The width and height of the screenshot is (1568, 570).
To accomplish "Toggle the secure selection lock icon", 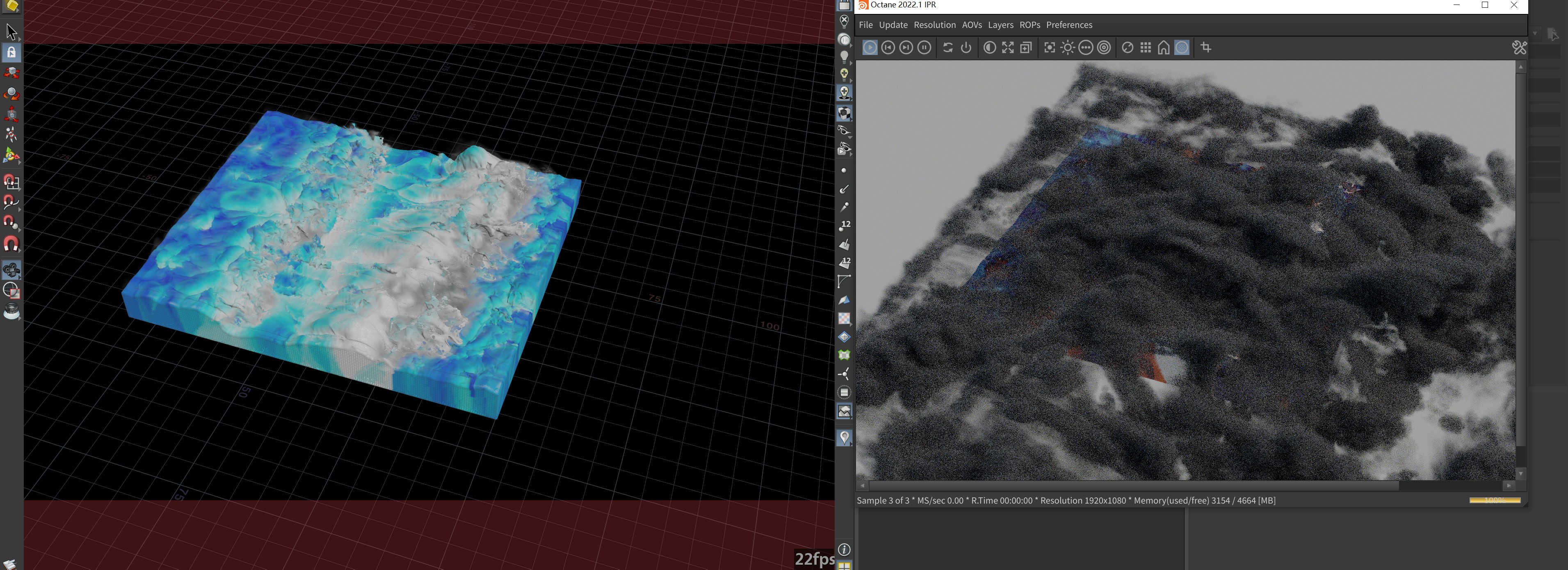I will (x=11, y=52).
